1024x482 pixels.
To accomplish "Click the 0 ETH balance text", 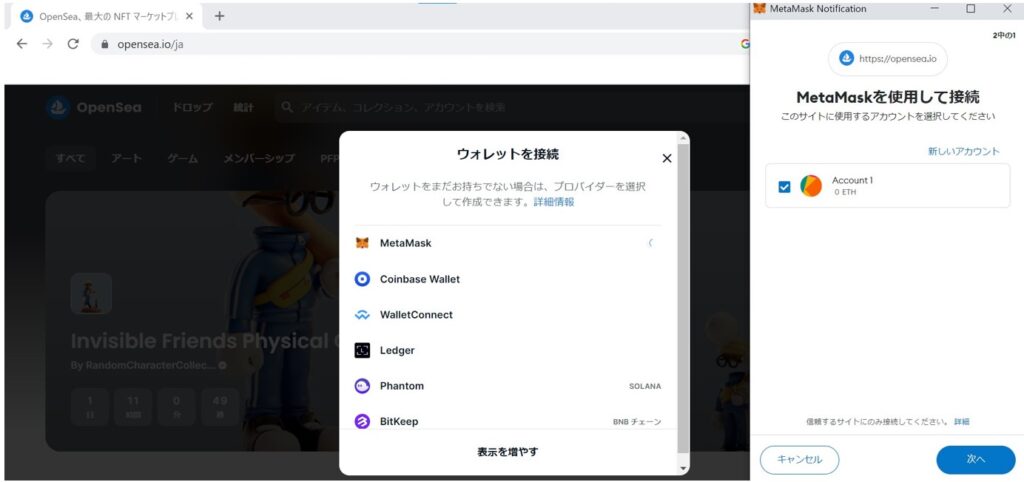I will (x=845, y=193).
